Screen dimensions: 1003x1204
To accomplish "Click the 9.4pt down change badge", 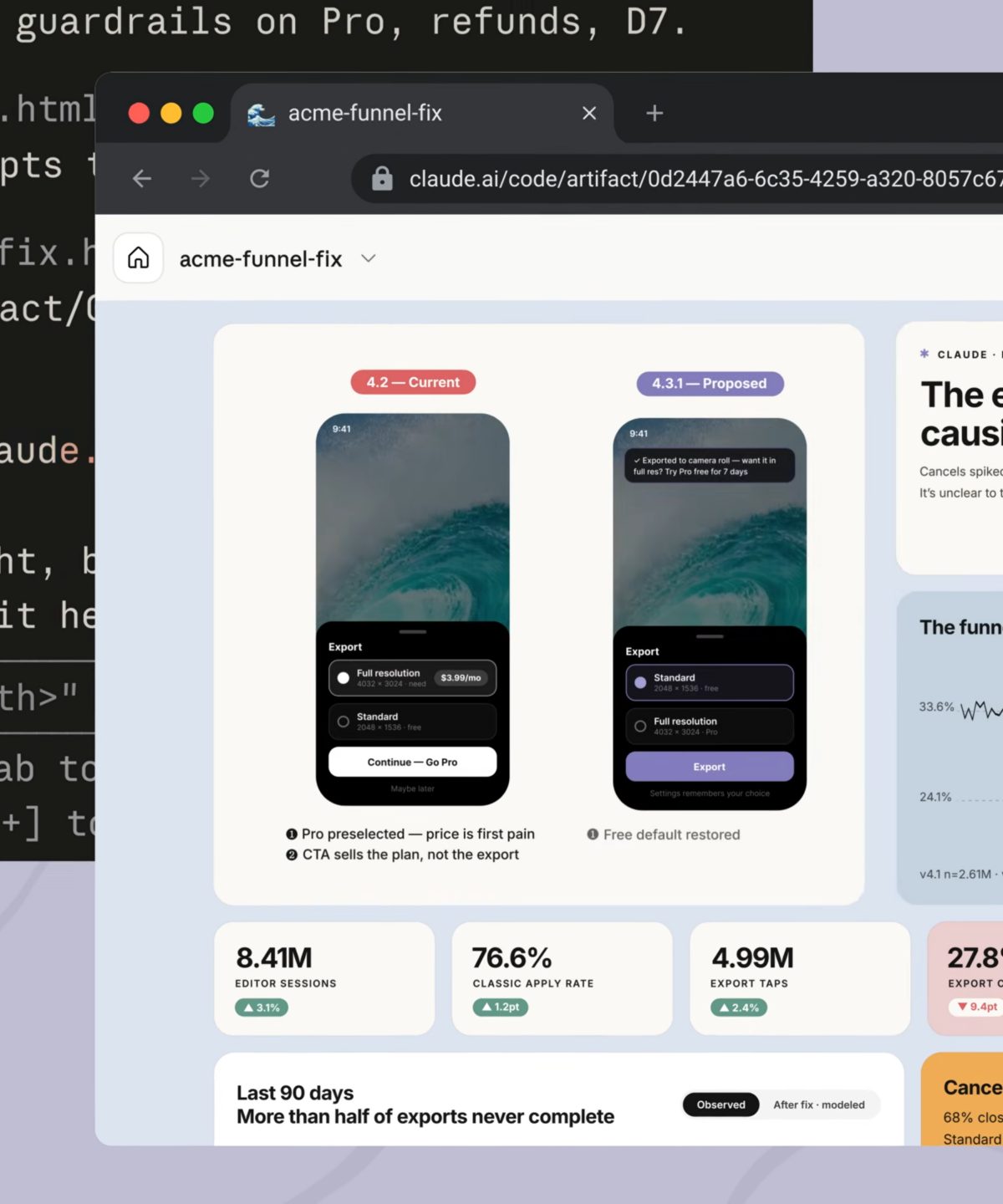I will click(x=976, y=1007).
